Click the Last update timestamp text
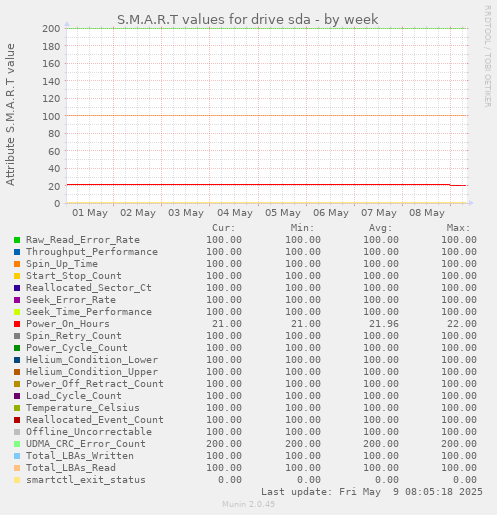 click(372, 492)
